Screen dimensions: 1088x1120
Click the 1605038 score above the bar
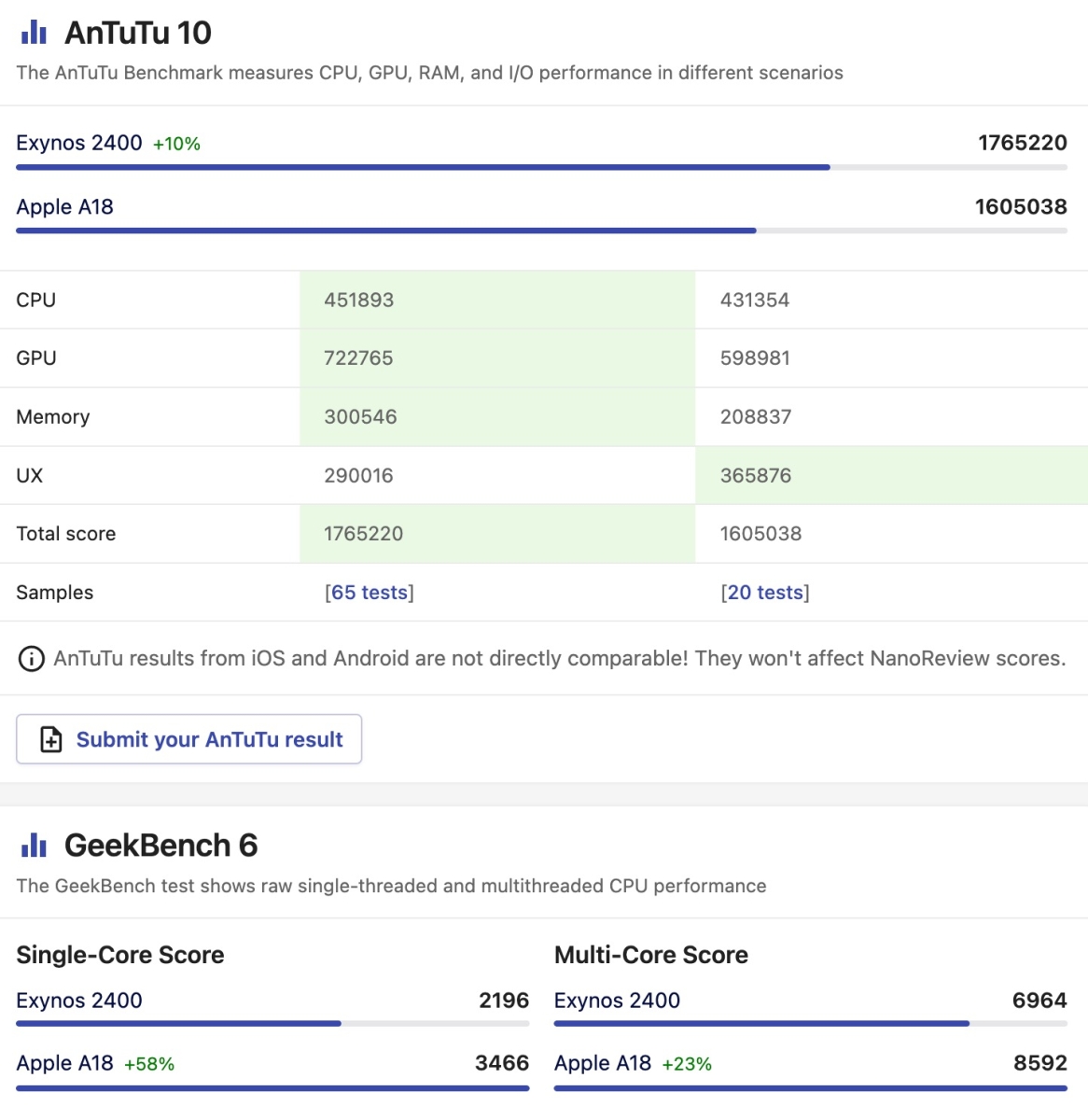pyautogui.click(x=1021, y=207)
